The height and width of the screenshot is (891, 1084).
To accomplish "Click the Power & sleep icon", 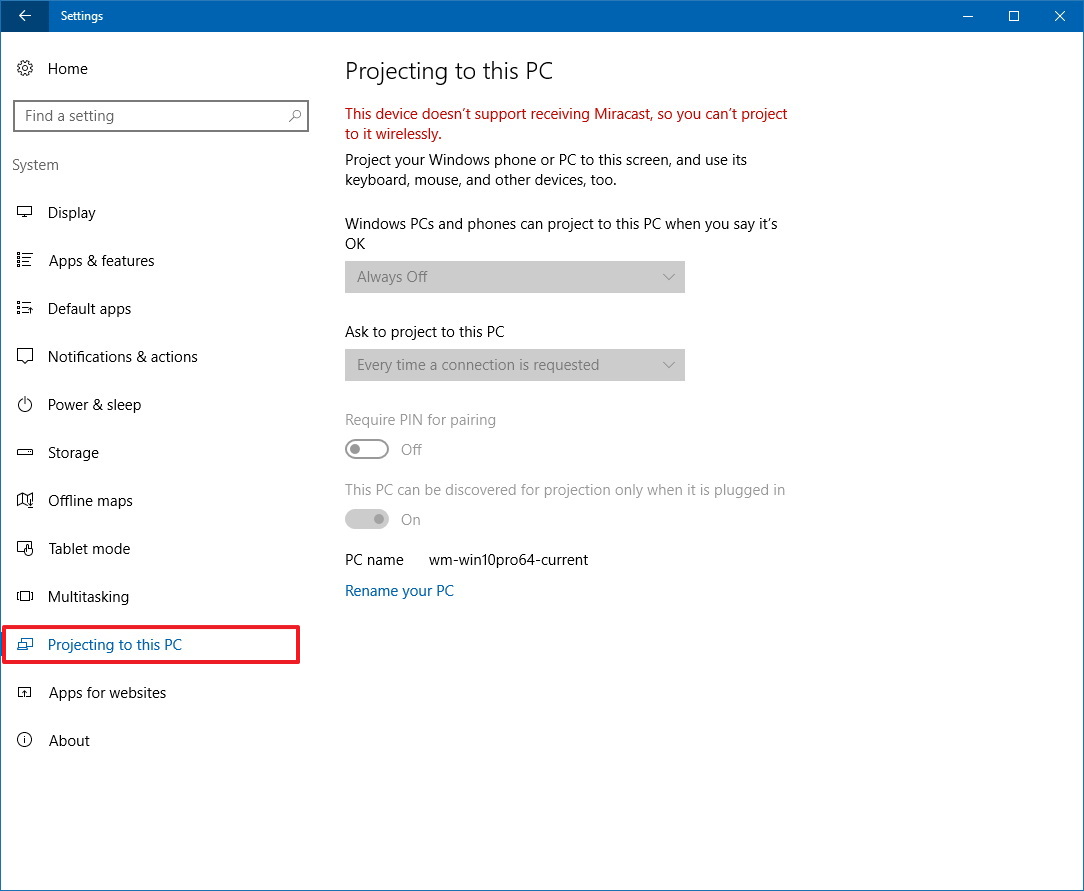I will [x=25, y=405].
